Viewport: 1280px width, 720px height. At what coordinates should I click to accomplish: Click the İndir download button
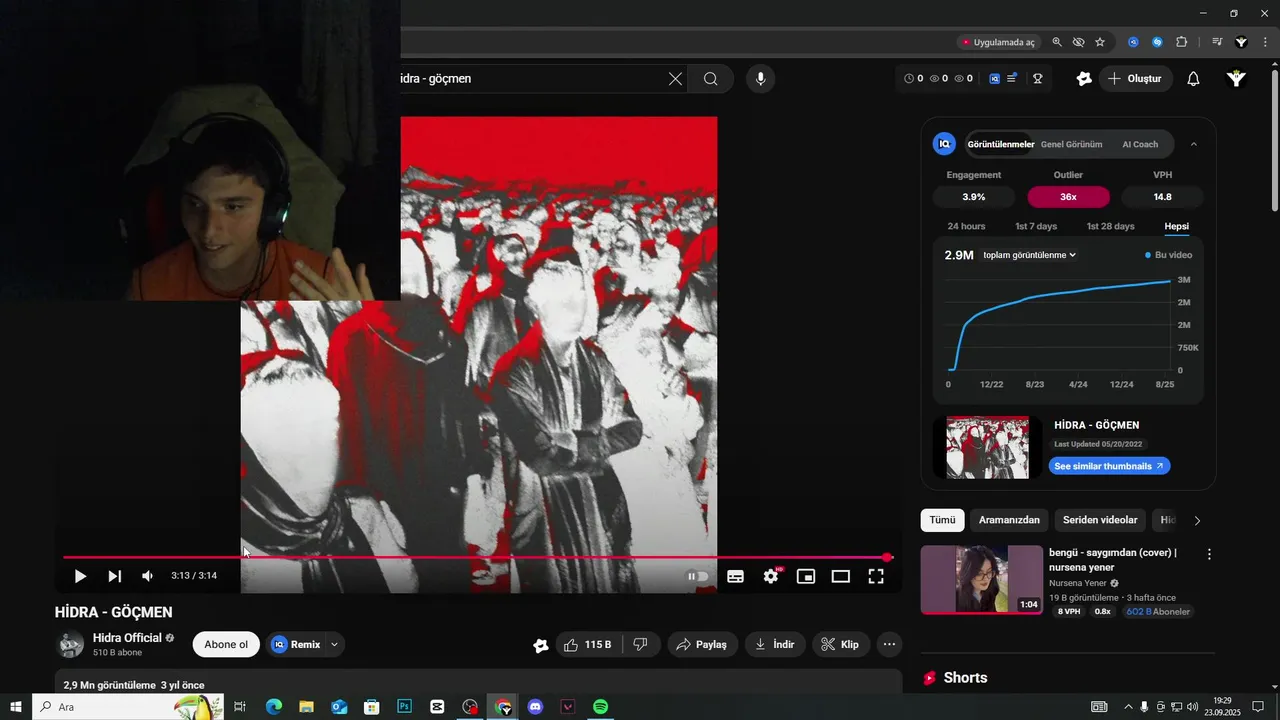coord(775,645)
